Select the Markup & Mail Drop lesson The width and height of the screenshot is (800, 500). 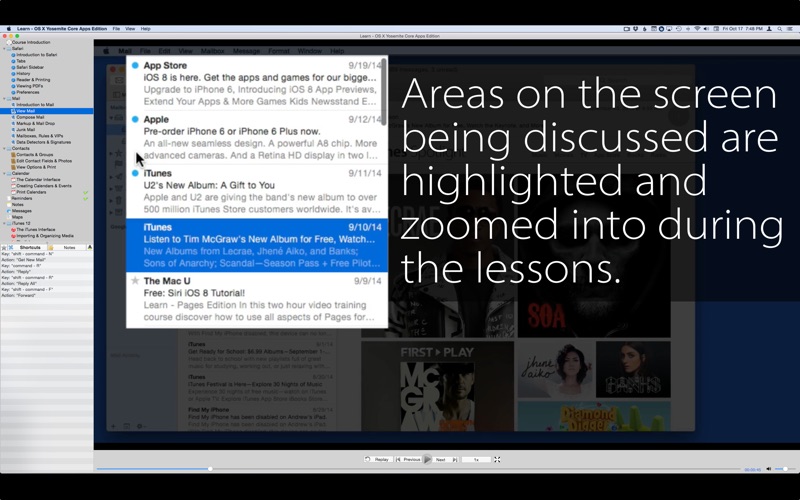(35, 123)
